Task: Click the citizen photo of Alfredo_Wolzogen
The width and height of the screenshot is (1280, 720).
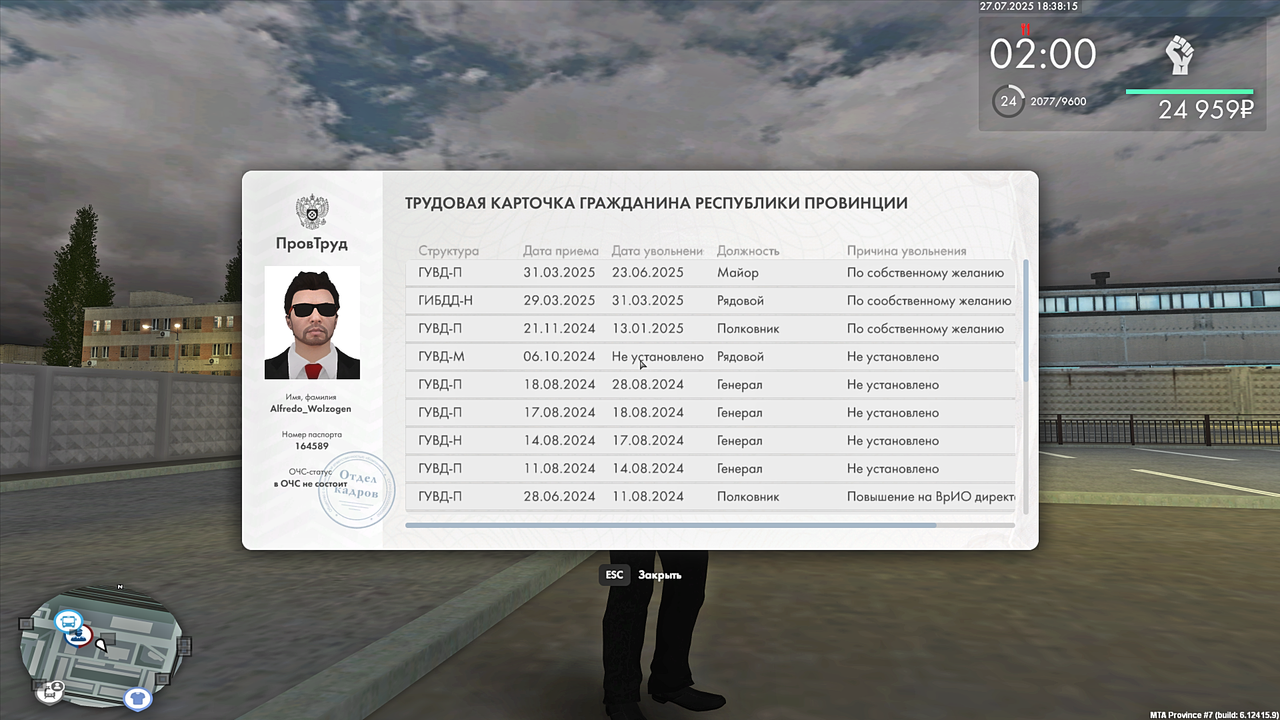Action: [x=312, y=322]
